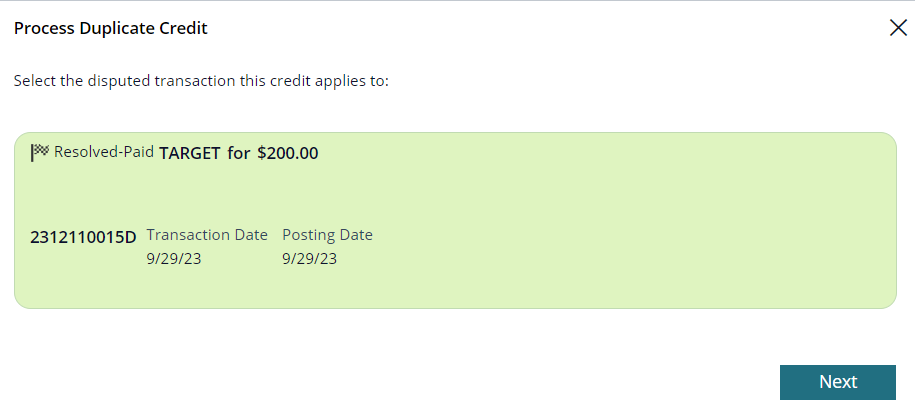Click 'credit applies to:' in the instruction line

click(x=329, y=81)
